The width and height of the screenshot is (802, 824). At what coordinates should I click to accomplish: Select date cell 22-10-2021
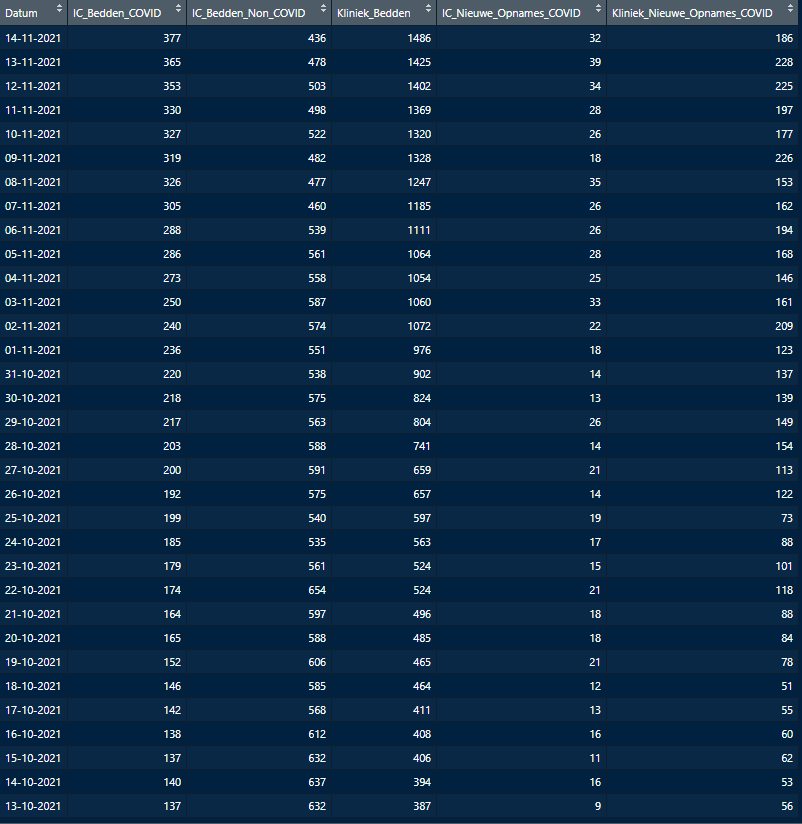33,590
